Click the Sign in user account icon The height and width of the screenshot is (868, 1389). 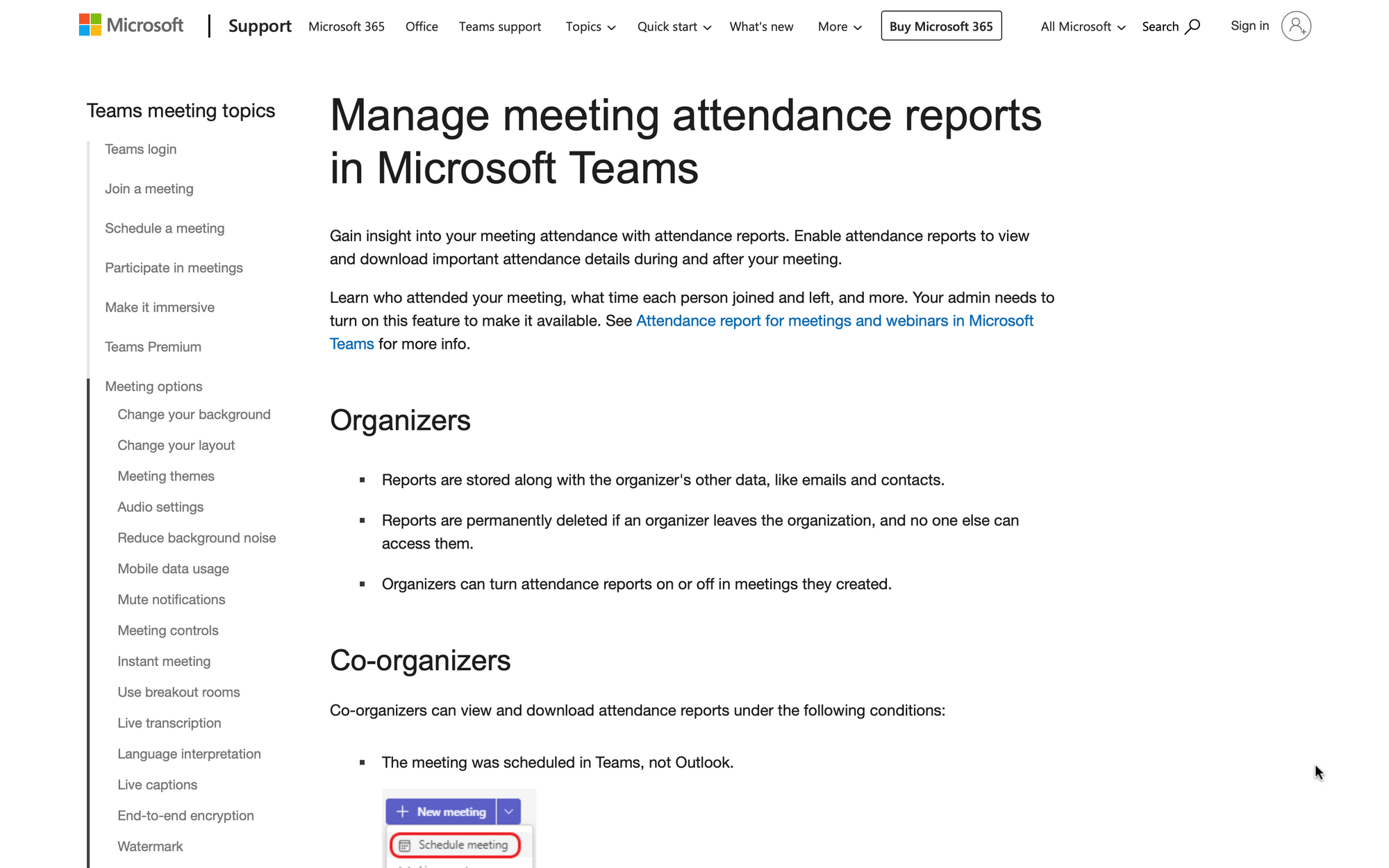click(x=1295, y=25)
